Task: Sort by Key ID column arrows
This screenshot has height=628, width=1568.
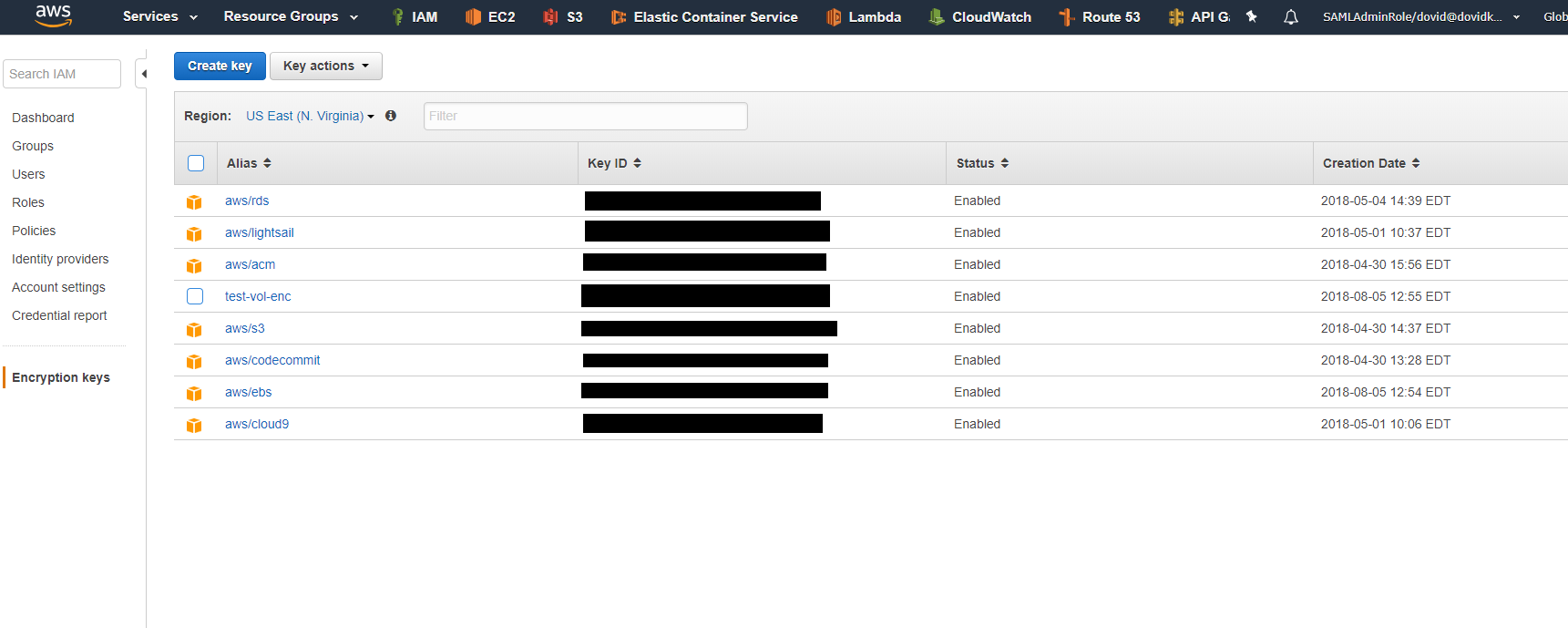Action: tap(638, 163)
